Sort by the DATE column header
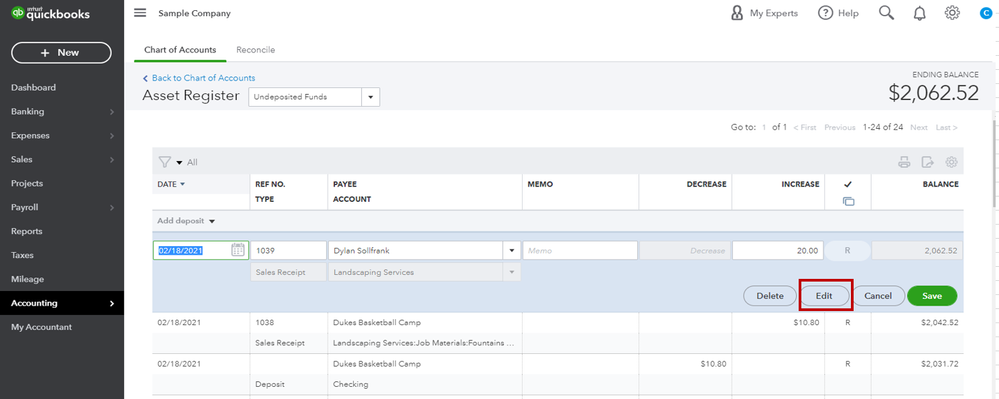The image size is (999, 399). 171,184
